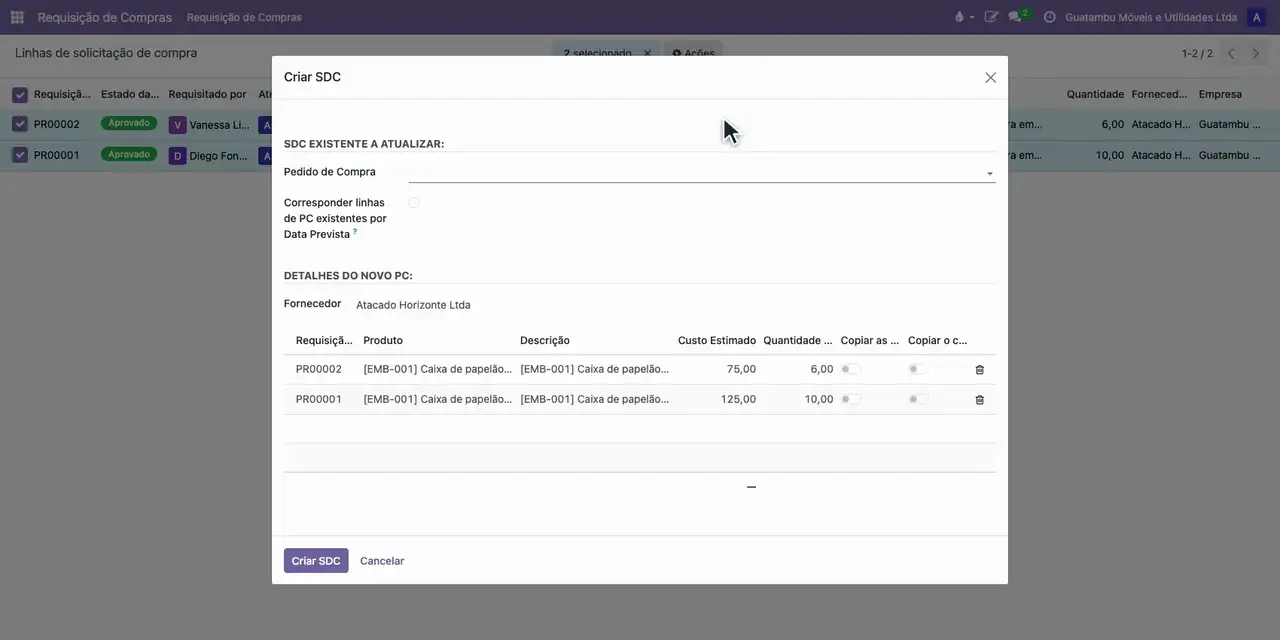Viewport: 1280px width, 640px height.
Task: Delete the PR00002 line with trash icon
Action: [x=979, y=370]
